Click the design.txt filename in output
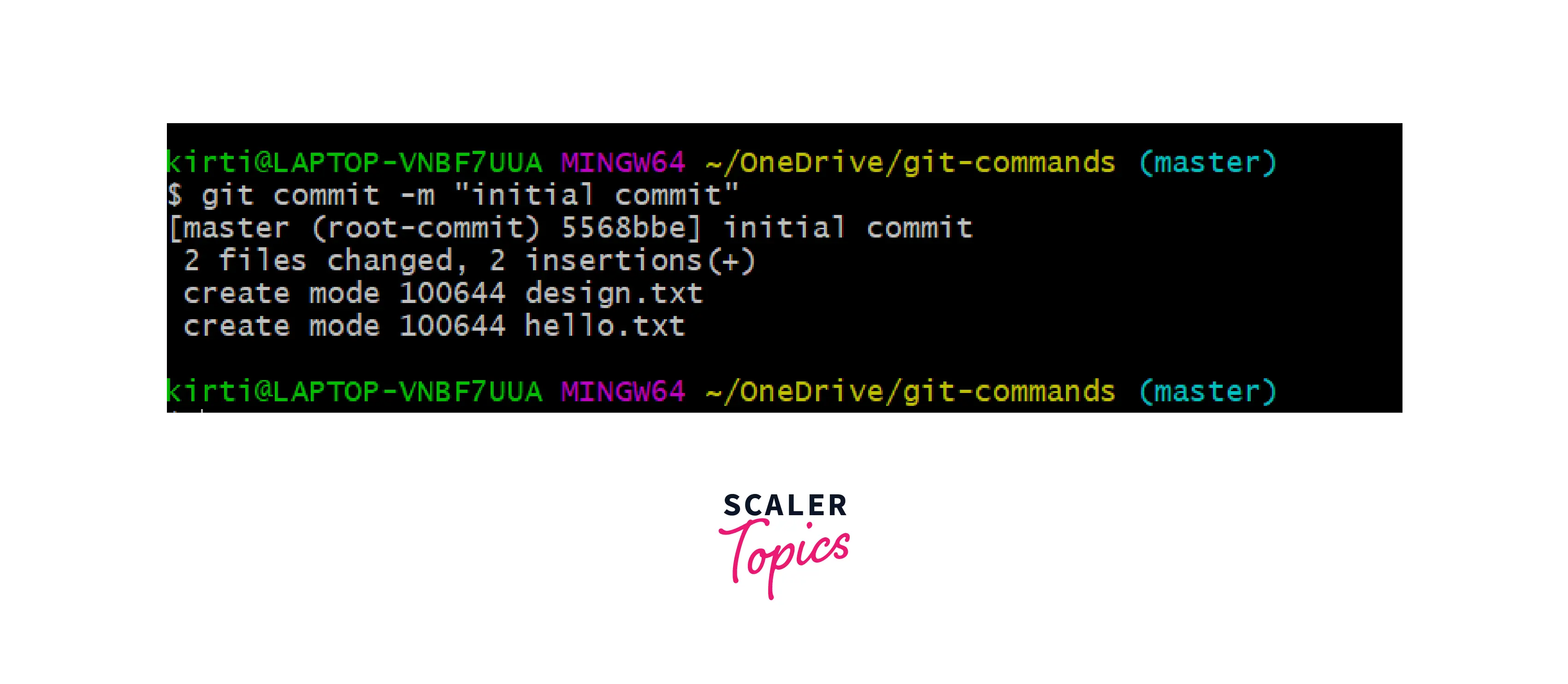 (614, 294)
